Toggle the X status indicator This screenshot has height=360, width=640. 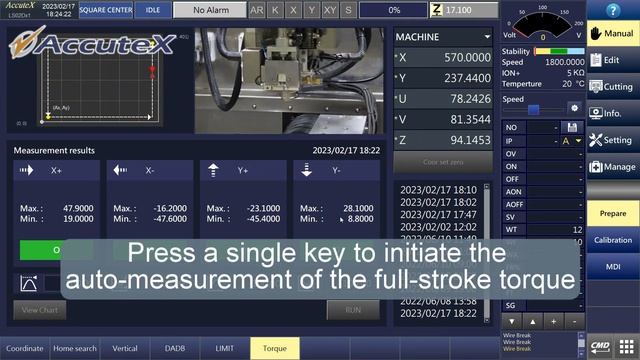(293, 10)
